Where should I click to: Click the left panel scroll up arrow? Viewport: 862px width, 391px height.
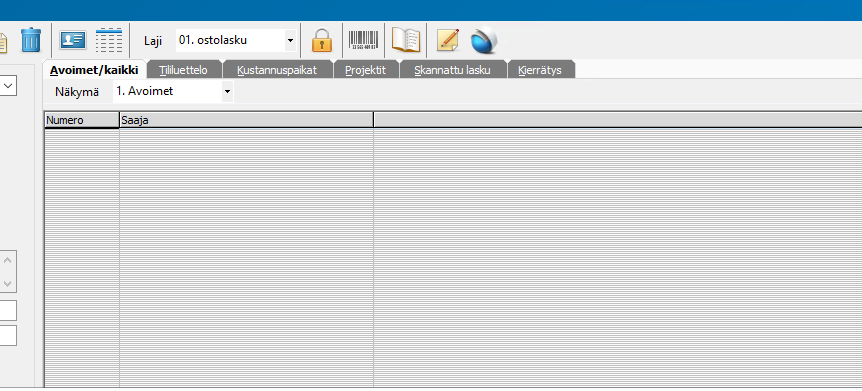[8, 261]
